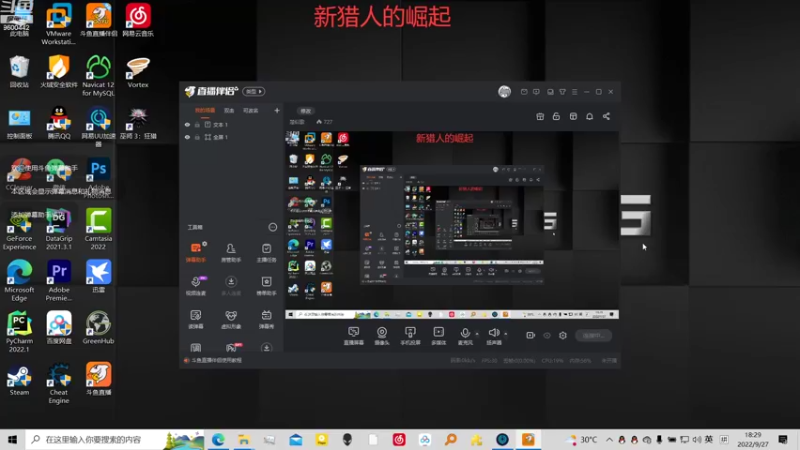Image resolution: width=800 pixels, height=450 pixels.
Task: Switch to the first orange scene tab
Action: tap(205, 110)
